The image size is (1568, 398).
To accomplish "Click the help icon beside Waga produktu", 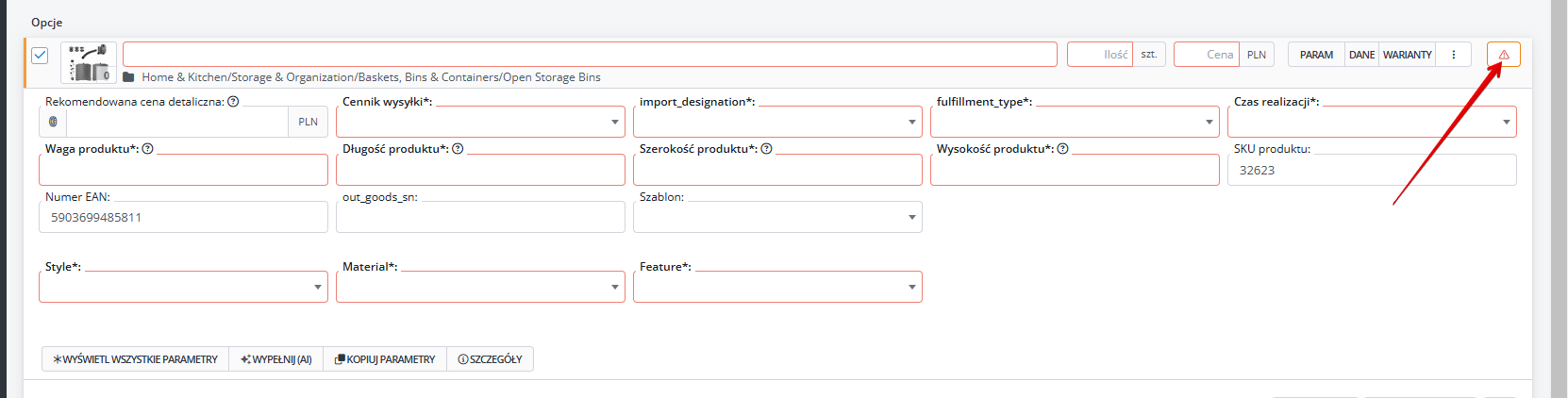I will coord(148,149).
